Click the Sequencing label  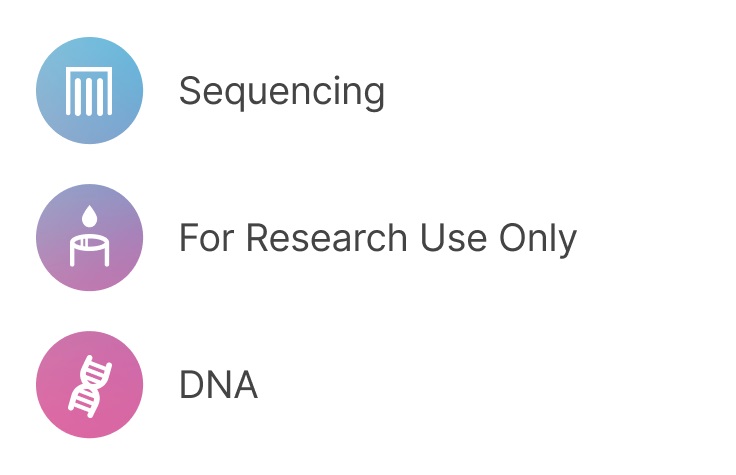(282, 92)
